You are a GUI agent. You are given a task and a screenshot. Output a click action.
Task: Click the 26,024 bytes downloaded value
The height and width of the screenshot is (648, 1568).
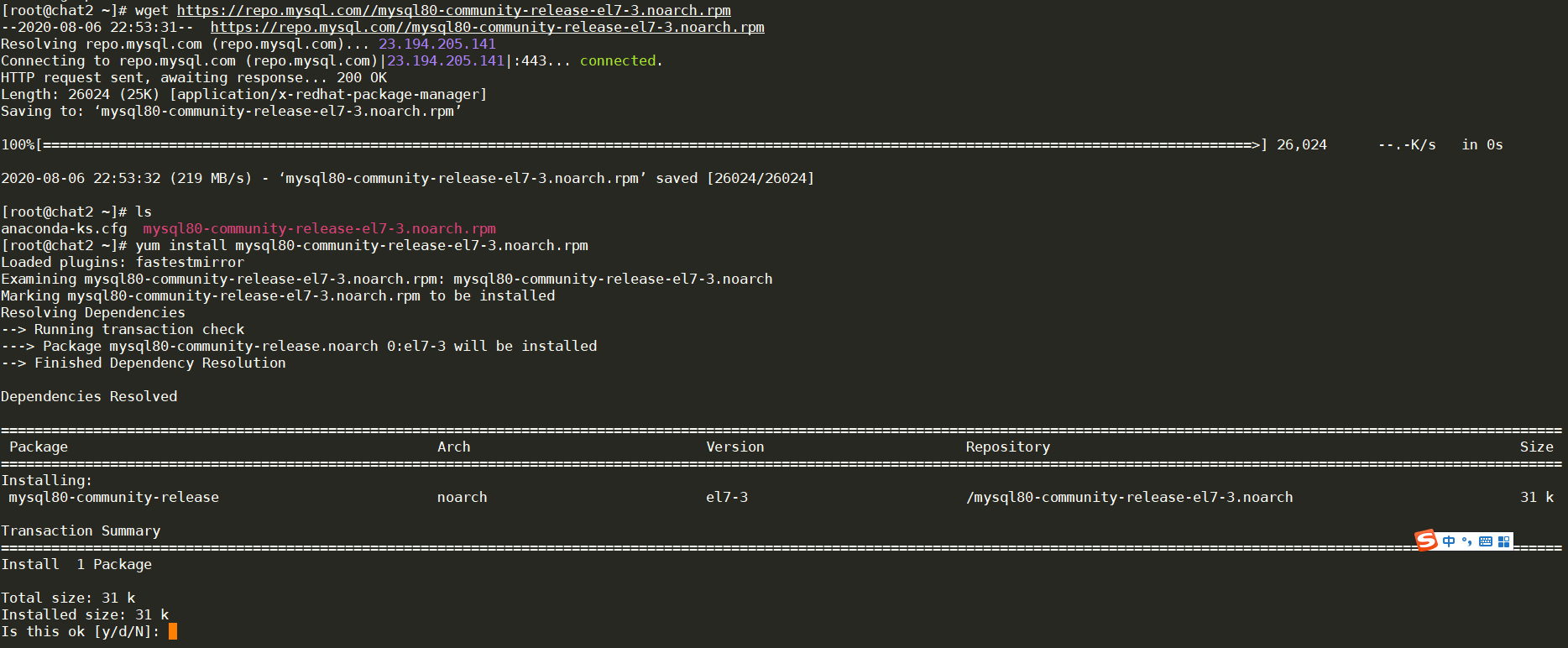1302,144
